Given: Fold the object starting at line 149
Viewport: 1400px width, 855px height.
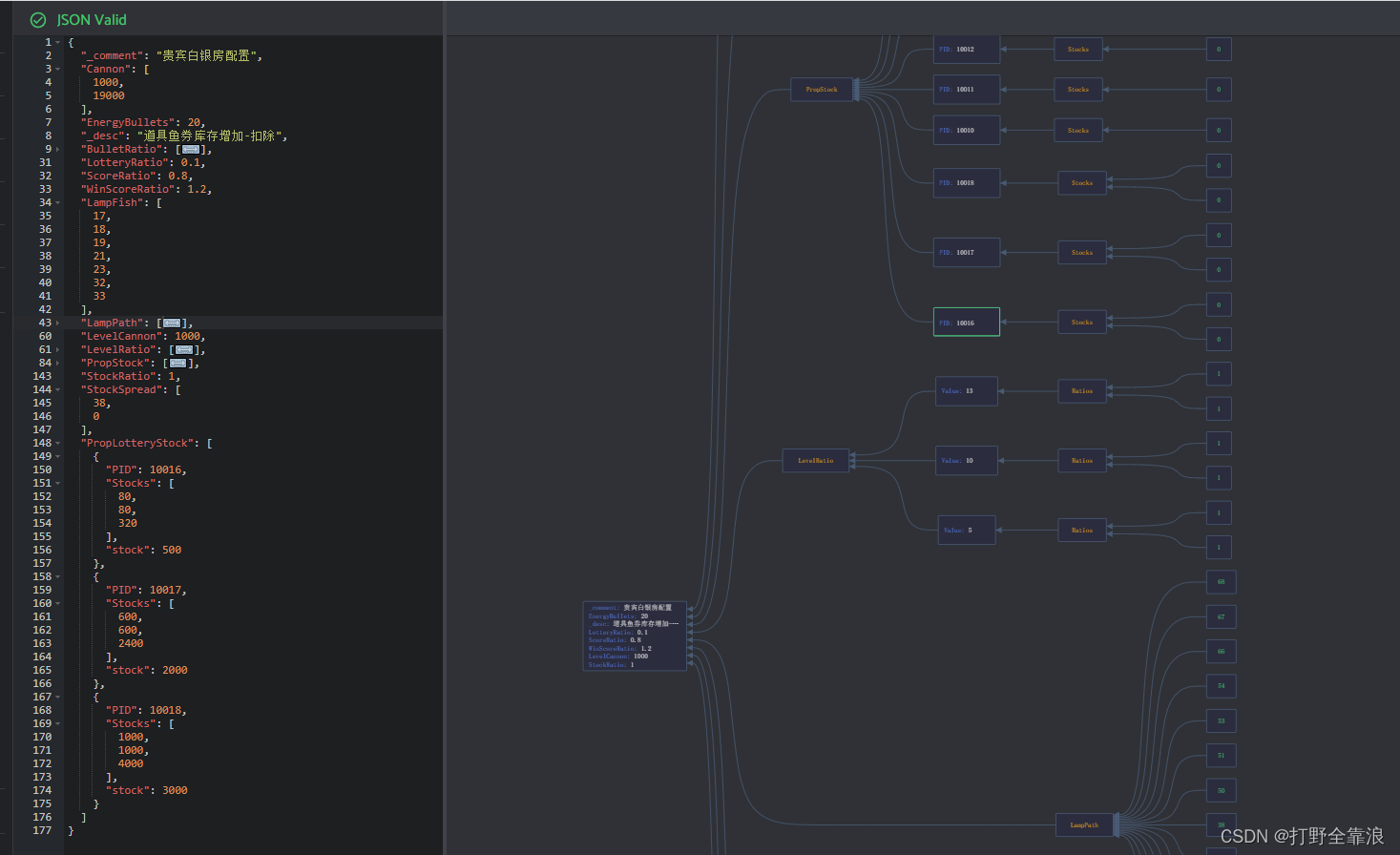Looking at the screenshot, I should 57,457.
